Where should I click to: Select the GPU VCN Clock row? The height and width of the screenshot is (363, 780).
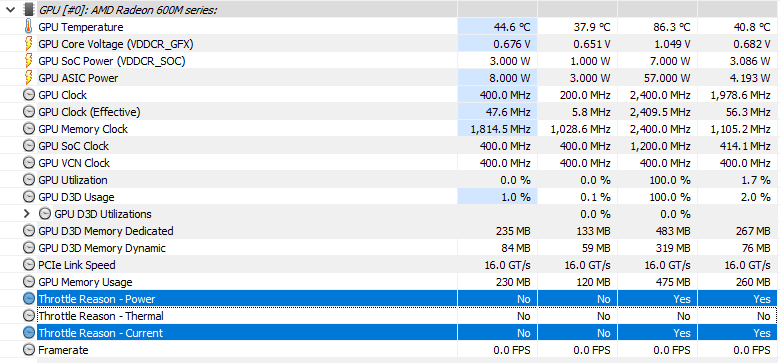pos(390,163)
